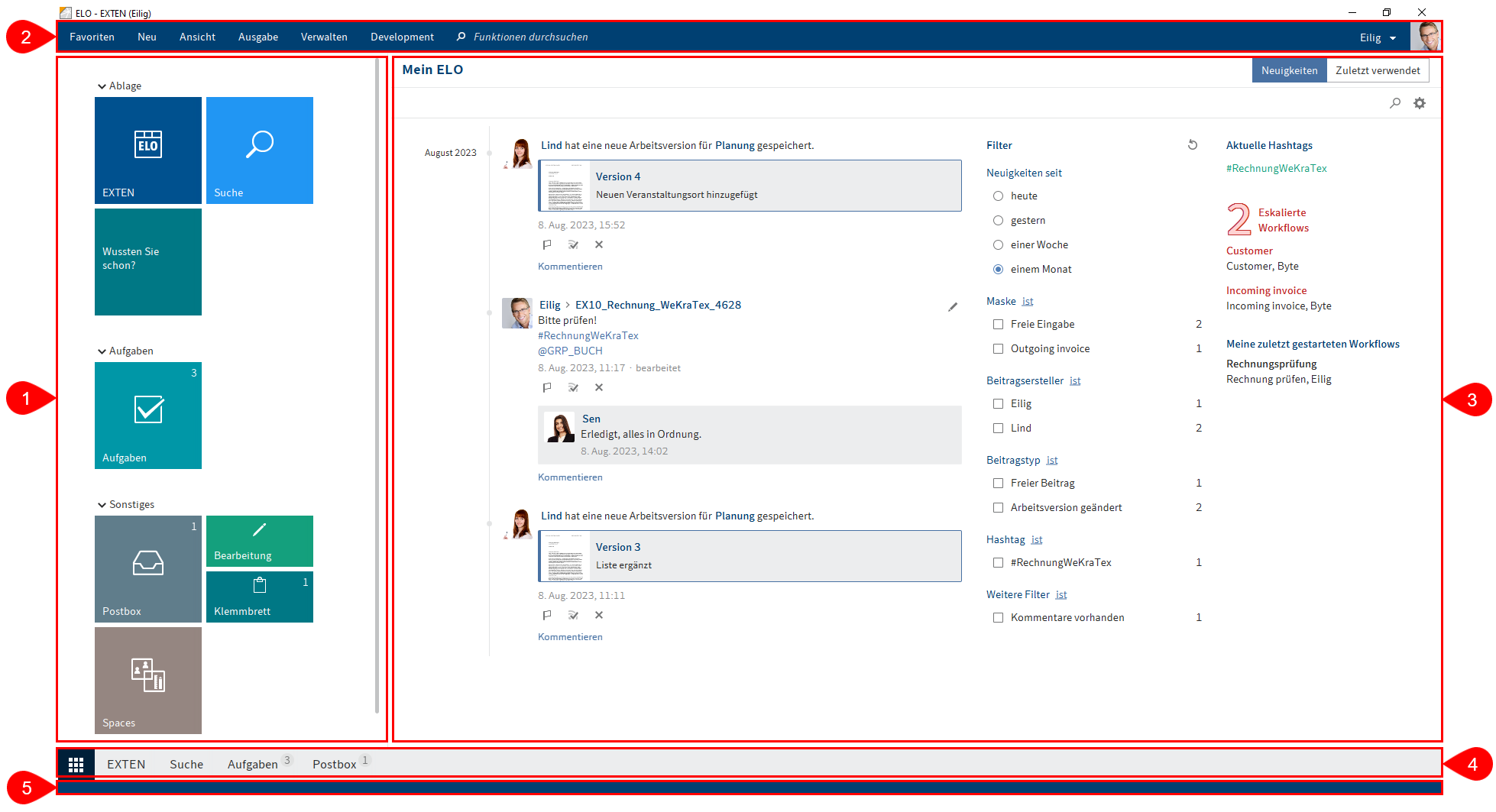Enable the Outgoing invoice filter checkbox
The height and width of the screenshot is (812, 1496).
point(998,348)
